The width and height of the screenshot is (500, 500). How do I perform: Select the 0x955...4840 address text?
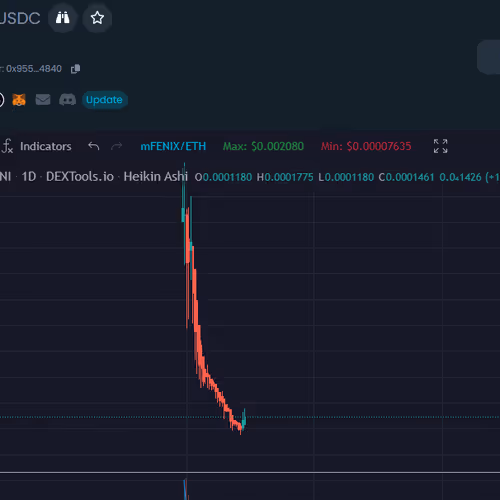34,69
